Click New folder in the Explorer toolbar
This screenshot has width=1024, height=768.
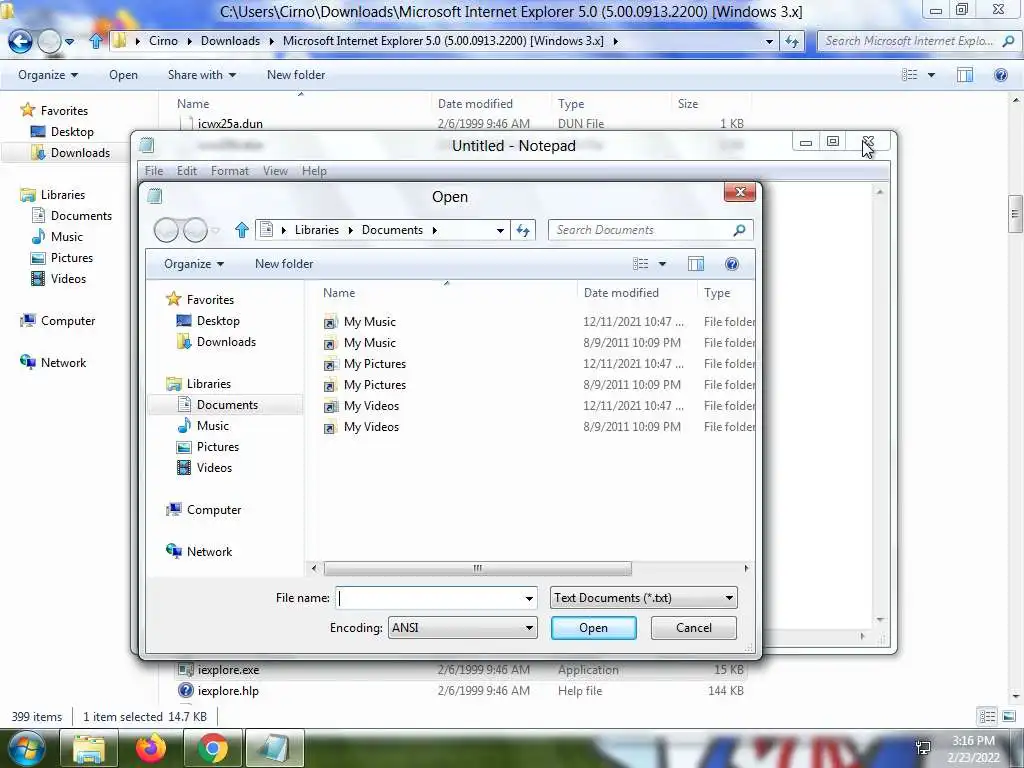pos(296,75)
